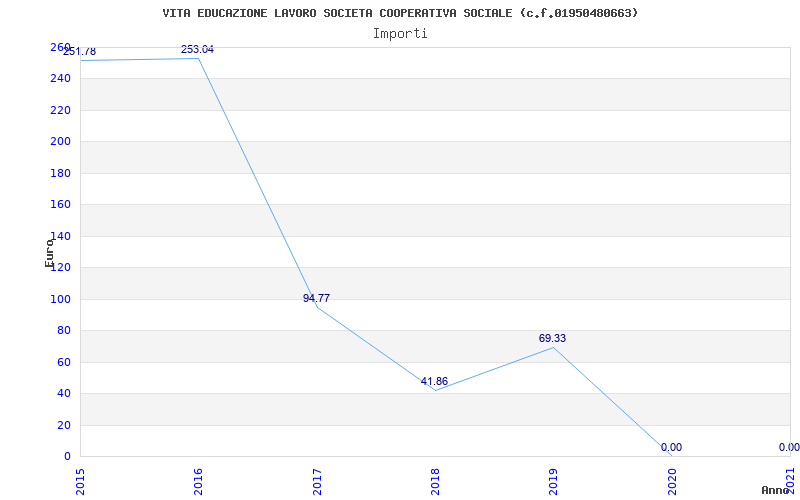
Task: Click the 253.04 data point label
Action: (197, 49)
